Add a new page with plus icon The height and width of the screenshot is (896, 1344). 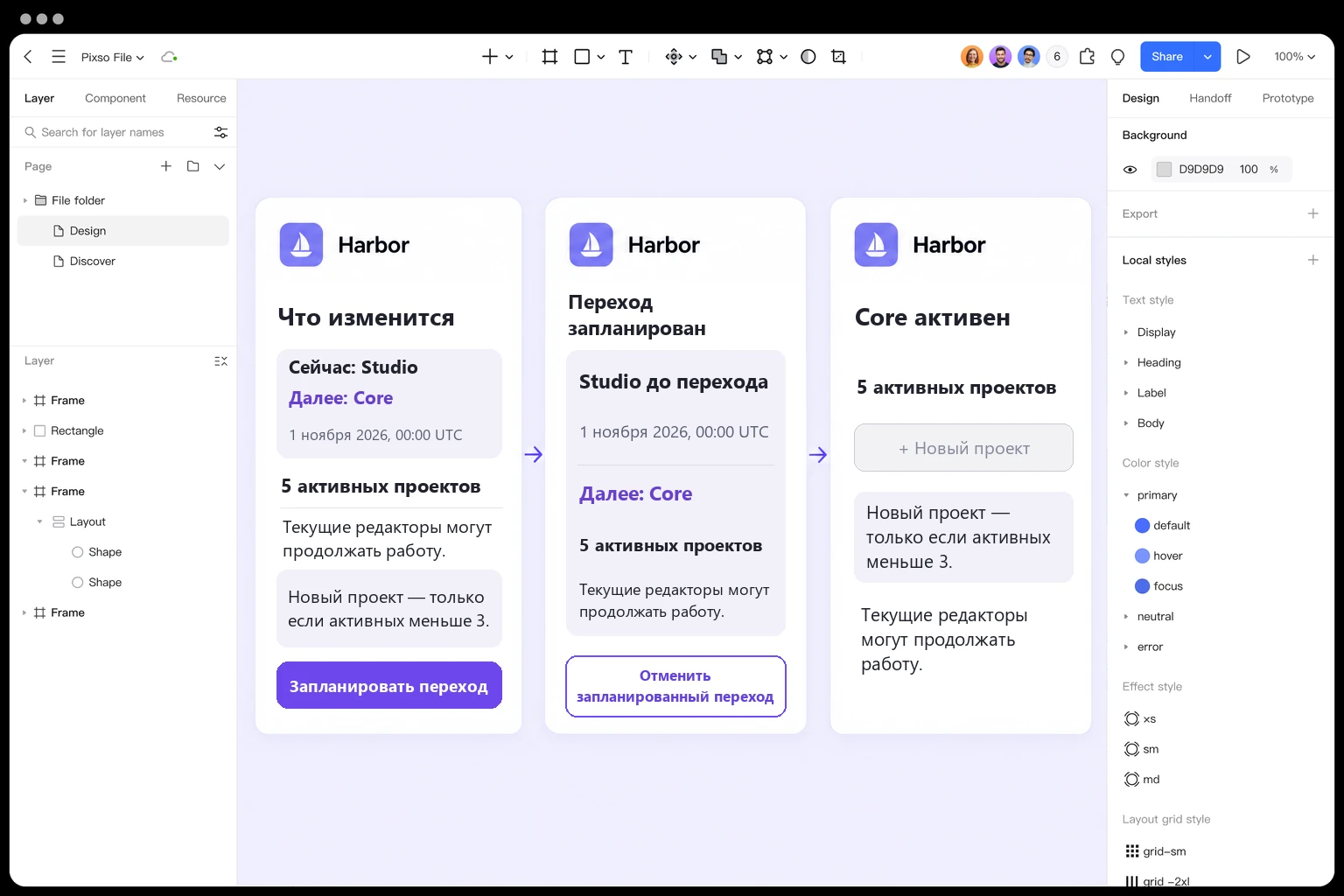(x=166, y=166)
